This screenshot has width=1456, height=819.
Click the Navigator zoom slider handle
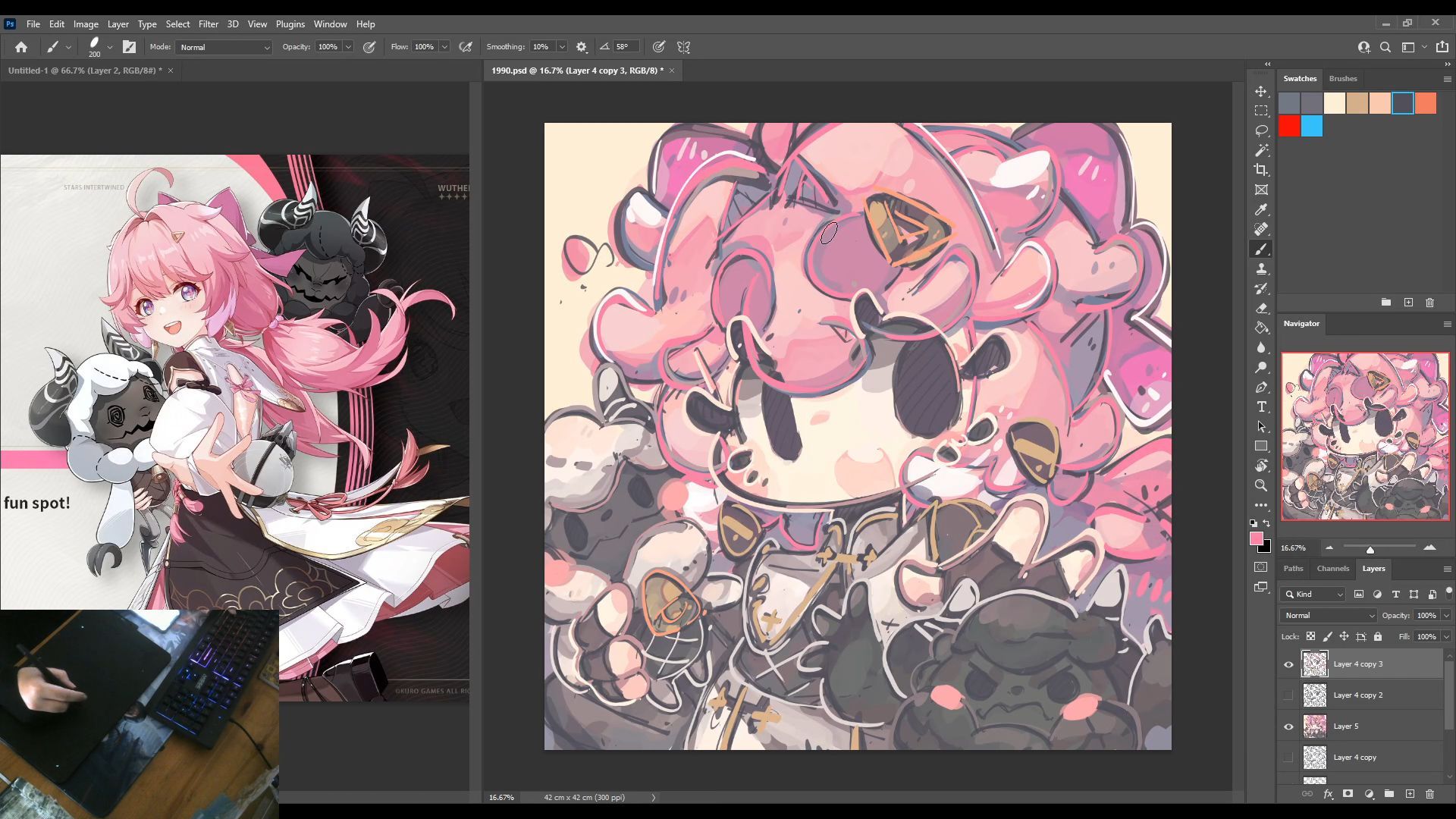pyautogui.click(x=1370, y=549)
